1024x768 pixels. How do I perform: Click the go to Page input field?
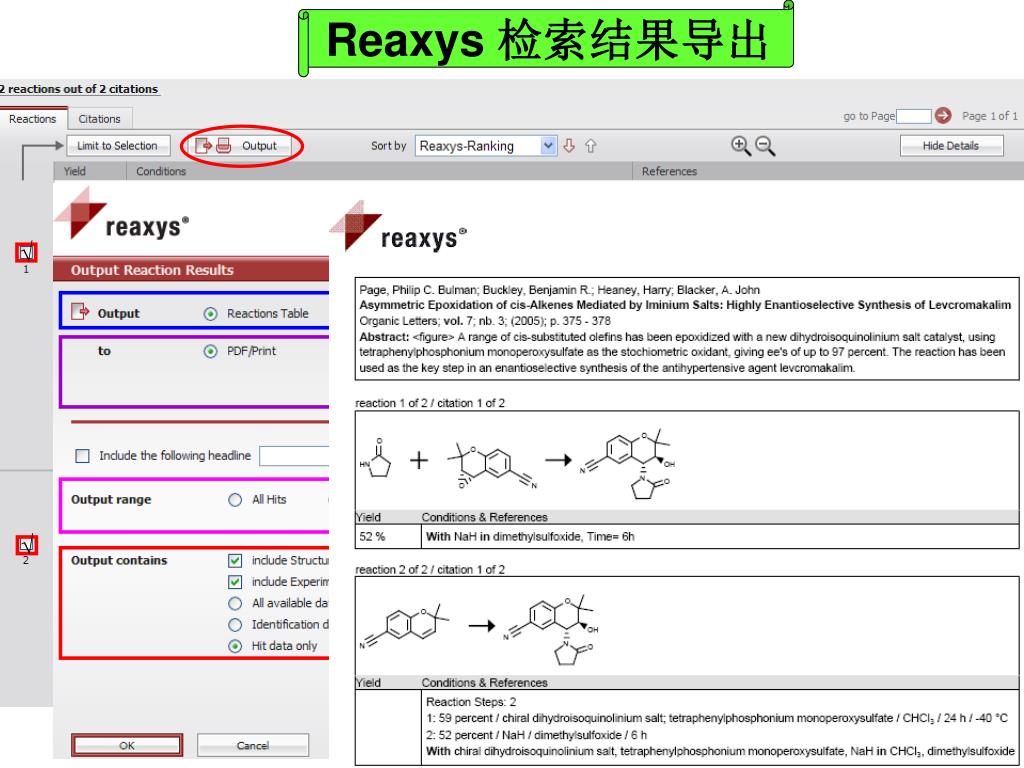tap(914, 116)
